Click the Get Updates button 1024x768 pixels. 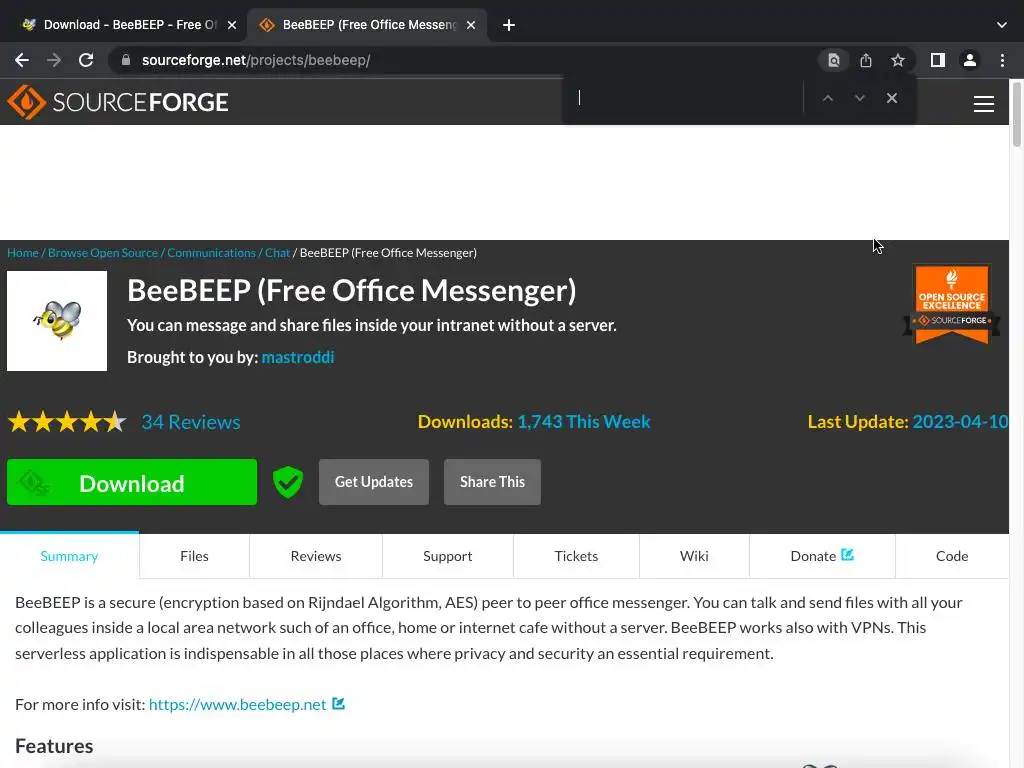(374, 482)
